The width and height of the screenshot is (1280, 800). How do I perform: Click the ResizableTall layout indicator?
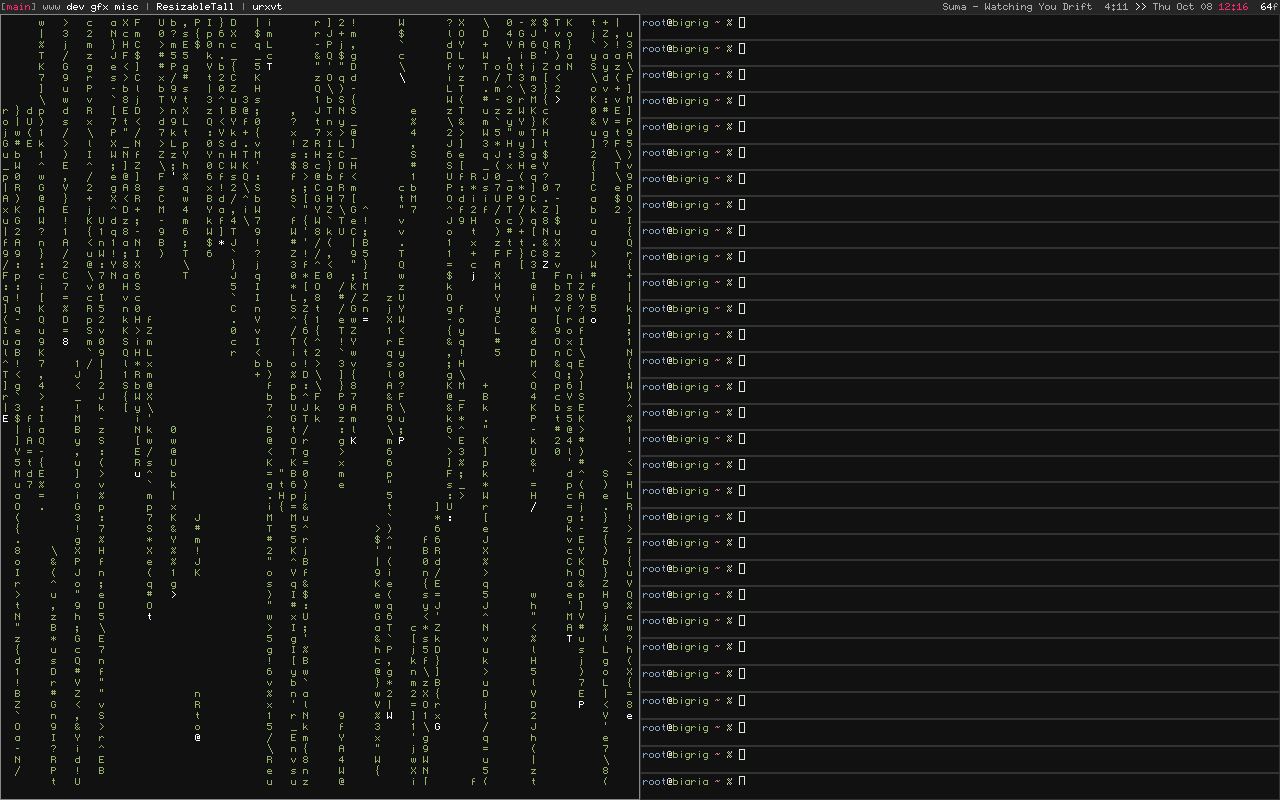[x=194, y=7]
